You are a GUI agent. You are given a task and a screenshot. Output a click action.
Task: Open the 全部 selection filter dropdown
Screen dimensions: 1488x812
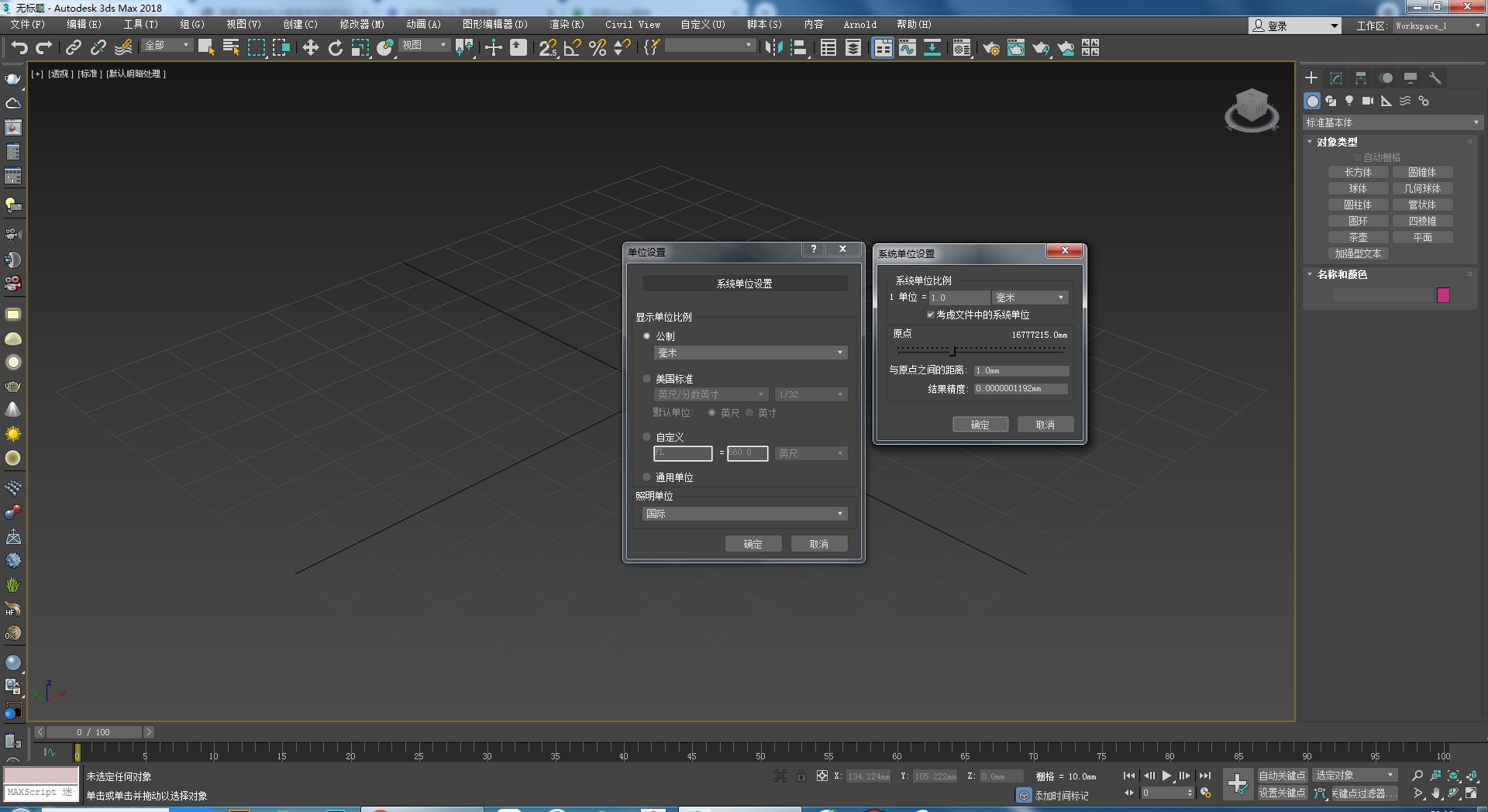pyautogui.click(x=167, y=46)
